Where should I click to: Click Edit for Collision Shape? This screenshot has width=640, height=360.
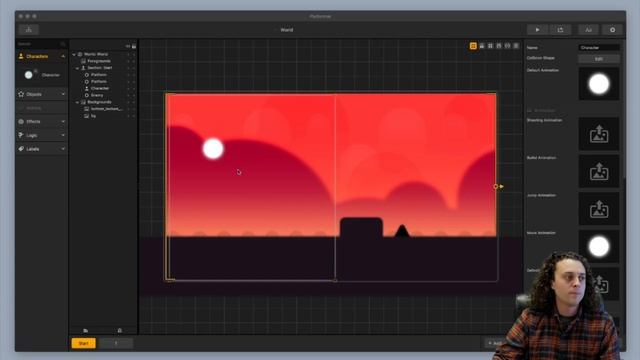pyautogui.click(x=599, y=59)
